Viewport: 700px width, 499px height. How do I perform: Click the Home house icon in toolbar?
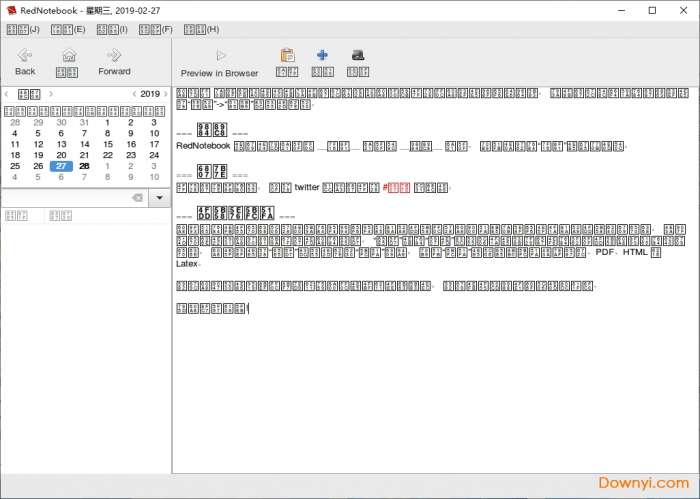point(67,62)
